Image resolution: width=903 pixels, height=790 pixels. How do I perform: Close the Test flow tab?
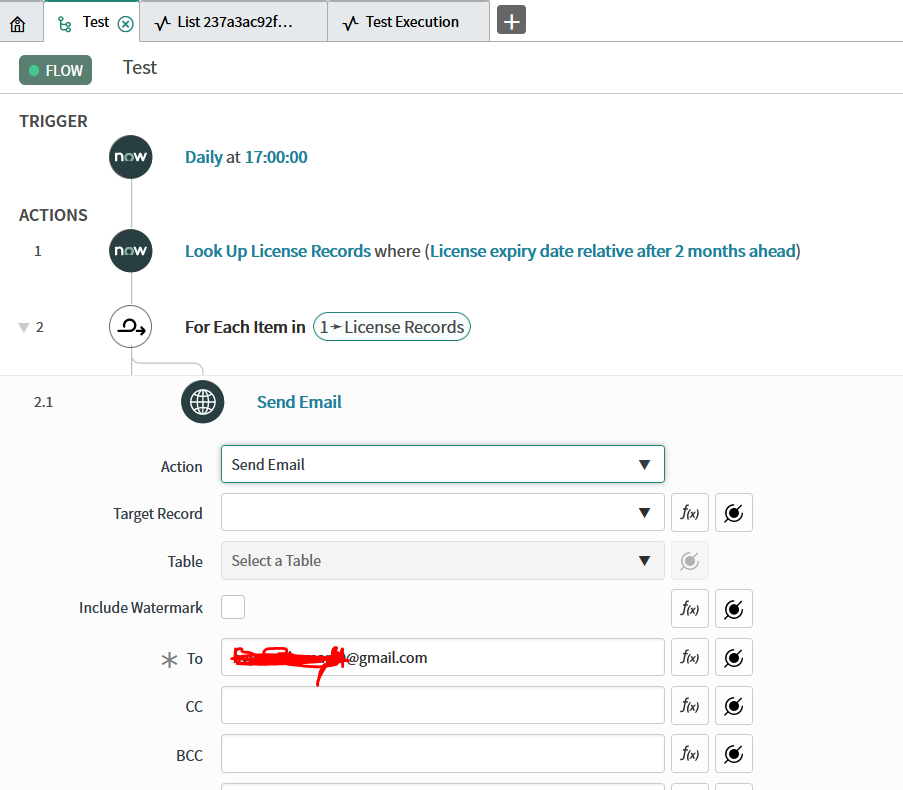pyautogui.click(x=126, y=24)
